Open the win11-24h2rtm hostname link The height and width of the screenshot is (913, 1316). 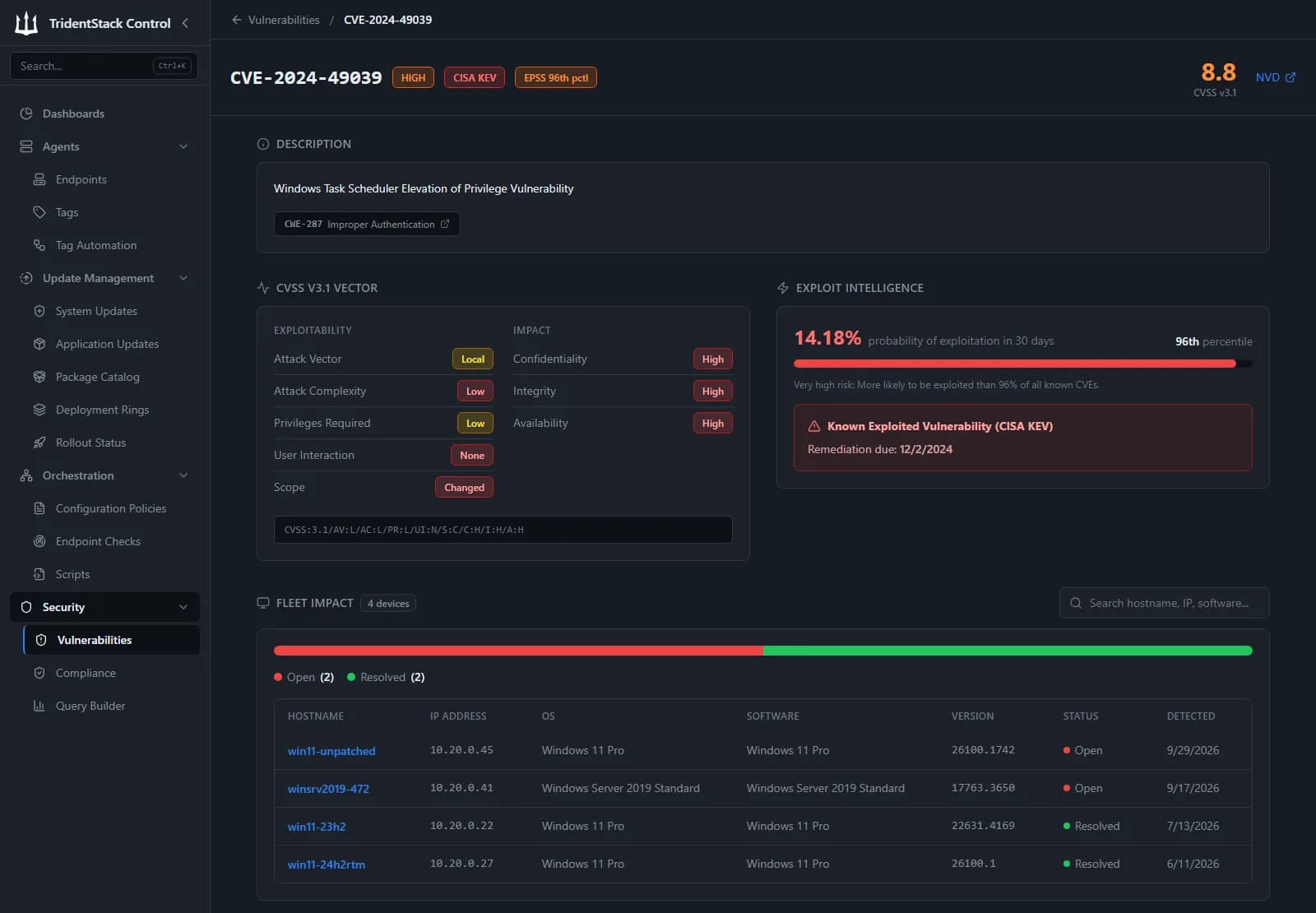point(327,864)
